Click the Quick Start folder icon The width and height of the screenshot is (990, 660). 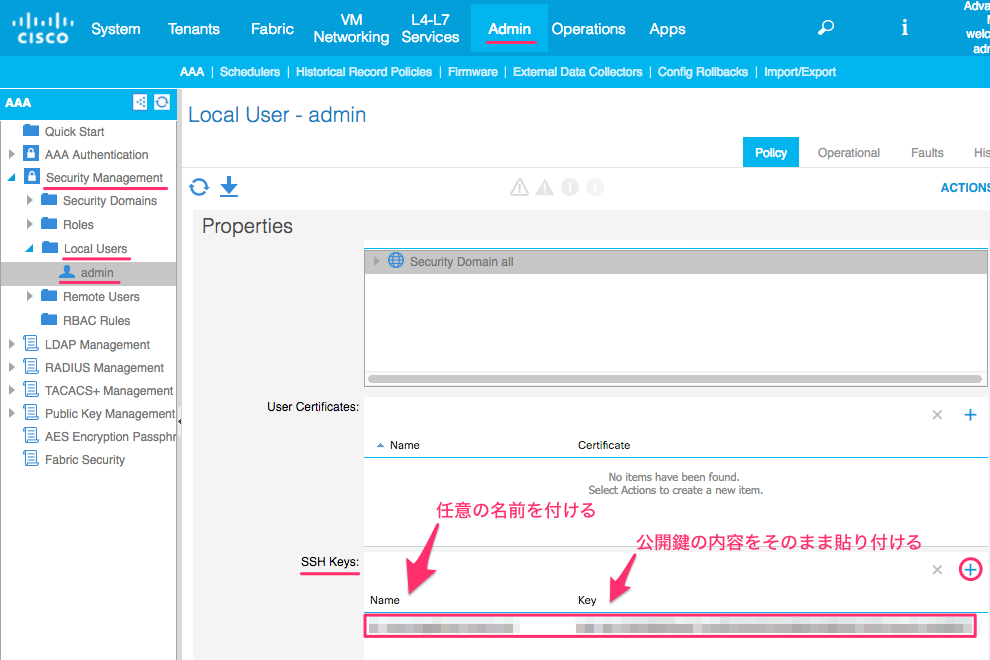tap(31, 130)
